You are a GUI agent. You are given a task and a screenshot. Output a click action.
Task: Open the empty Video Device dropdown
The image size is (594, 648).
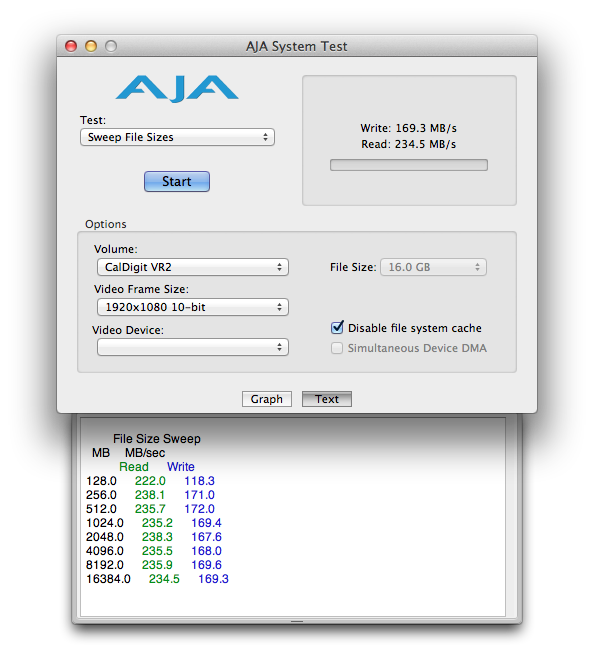[193, 347]
